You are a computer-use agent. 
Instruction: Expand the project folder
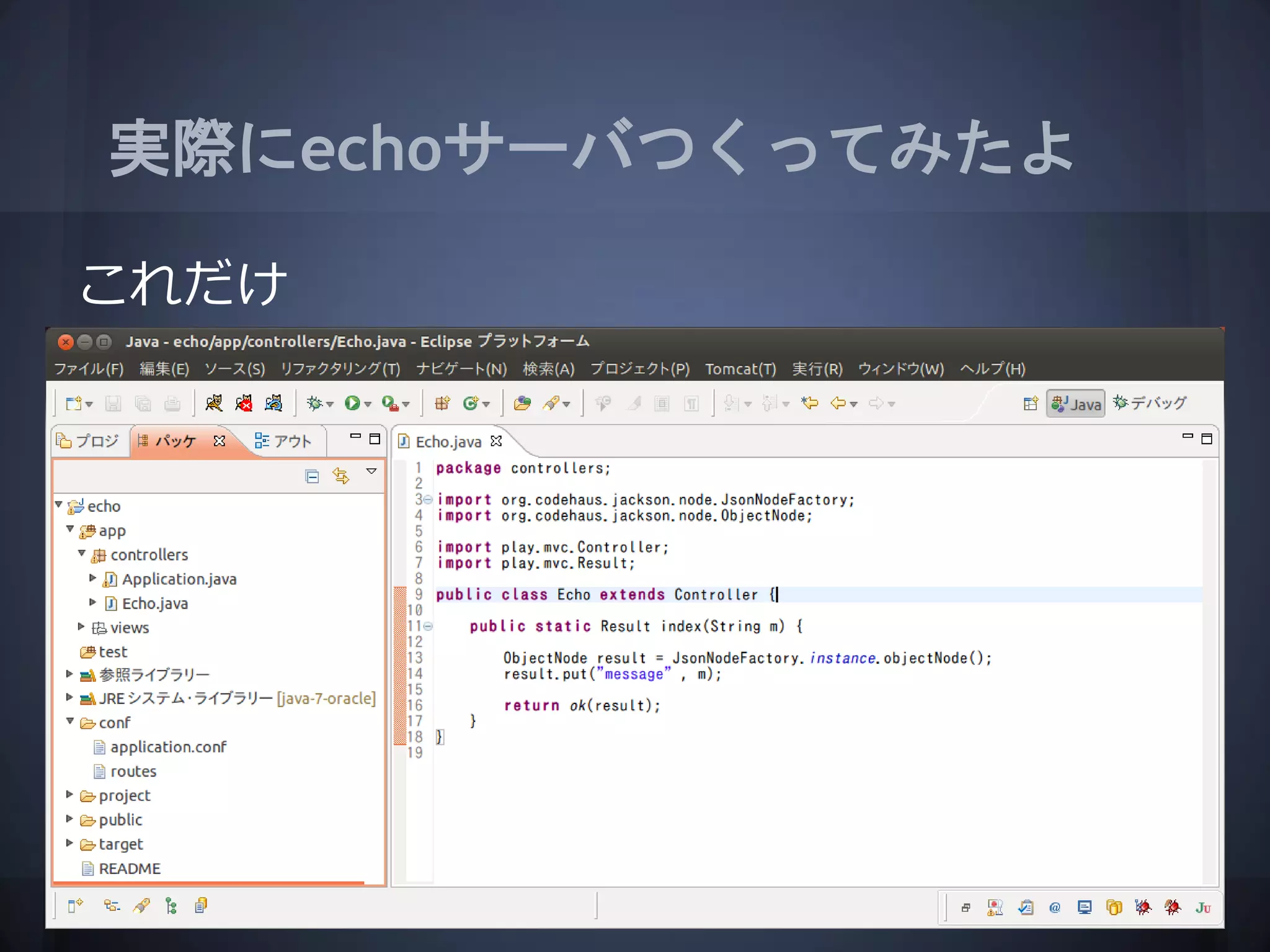point(69,795)
